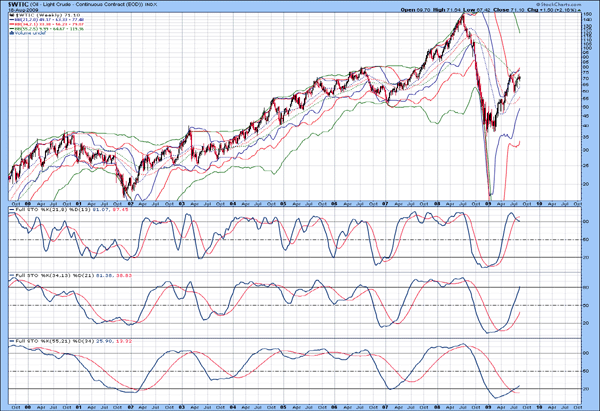Click the StockCharts.com watermark link
Image resolution: width=600 pixels, height=411 pixels.
click(x=564, y=4)
